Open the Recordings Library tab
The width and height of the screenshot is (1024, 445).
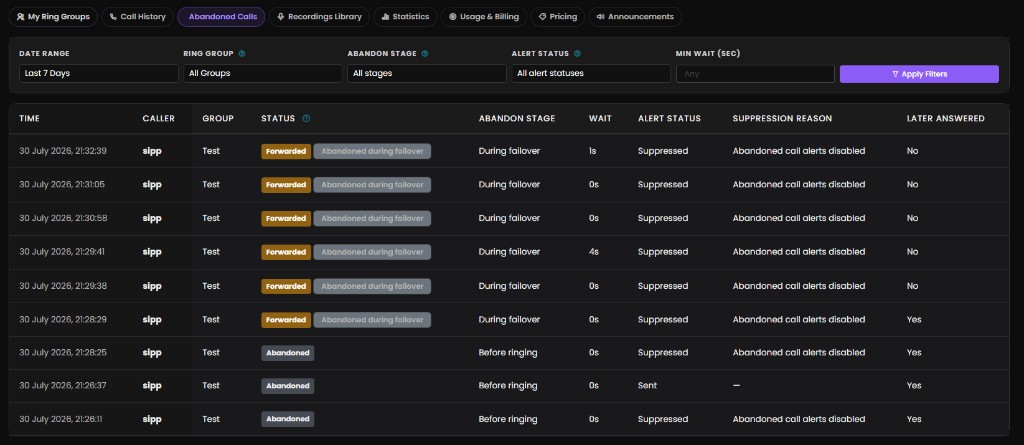point(319,17)
